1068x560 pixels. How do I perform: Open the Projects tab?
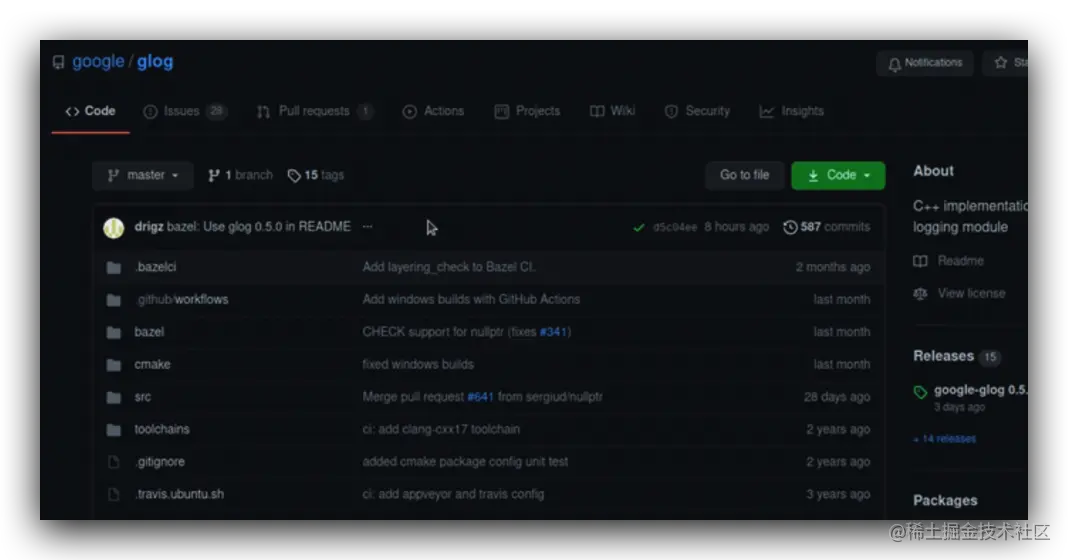click(527, 111)
